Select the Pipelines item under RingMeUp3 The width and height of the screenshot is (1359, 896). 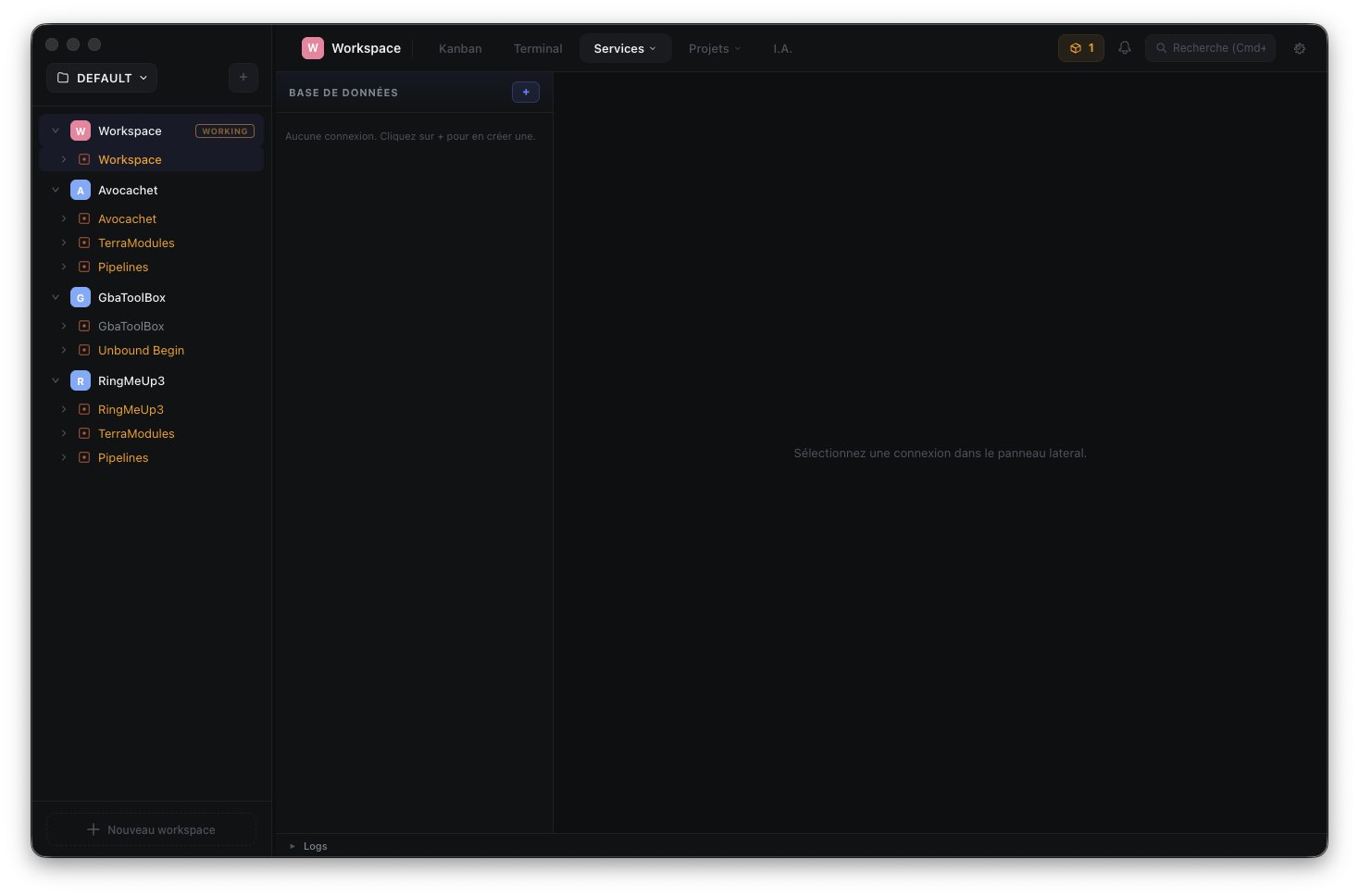pyautogui.click(x=123, y=457)
